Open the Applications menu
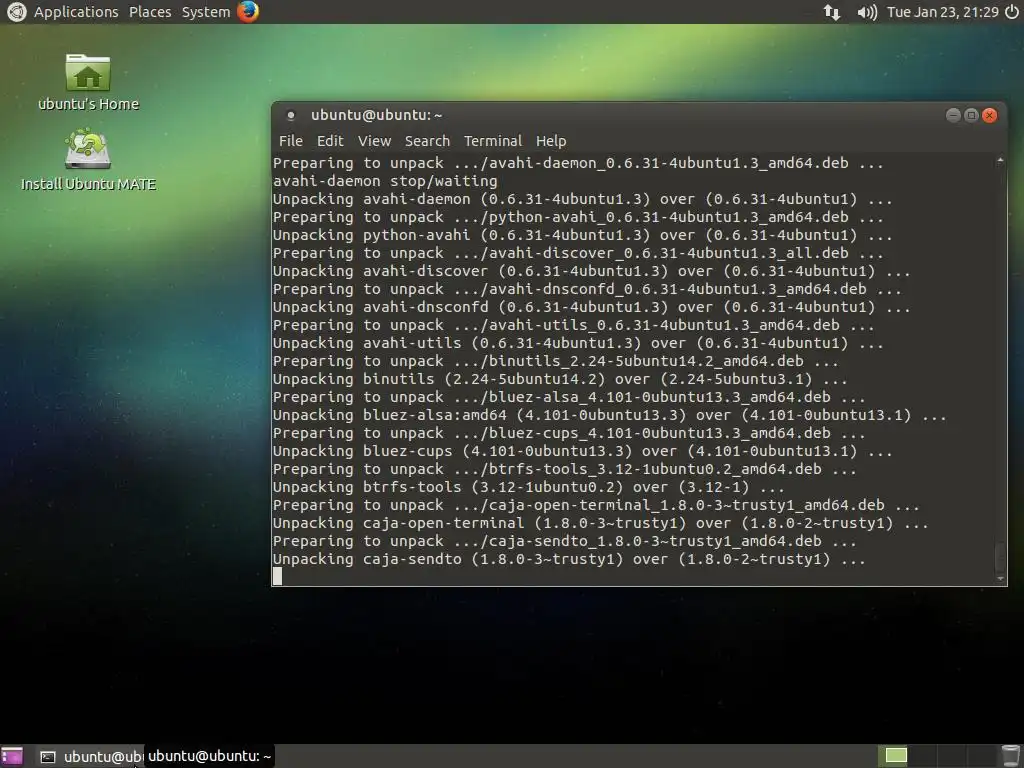This screenshot has width=1024, height=768. coord(76,12)
